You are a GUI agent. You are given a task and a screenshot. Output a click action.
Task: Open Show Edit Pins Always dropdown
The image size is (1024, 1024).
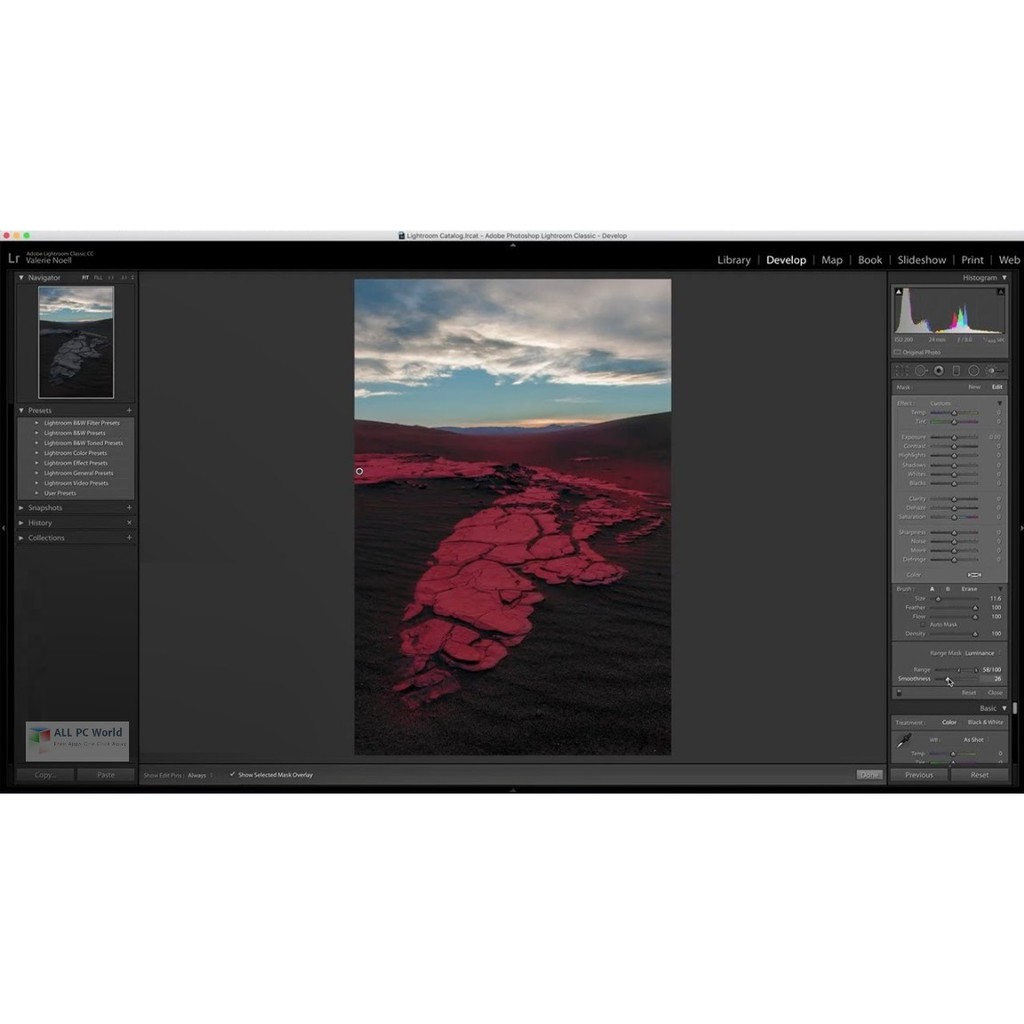[x=200, y=775]
